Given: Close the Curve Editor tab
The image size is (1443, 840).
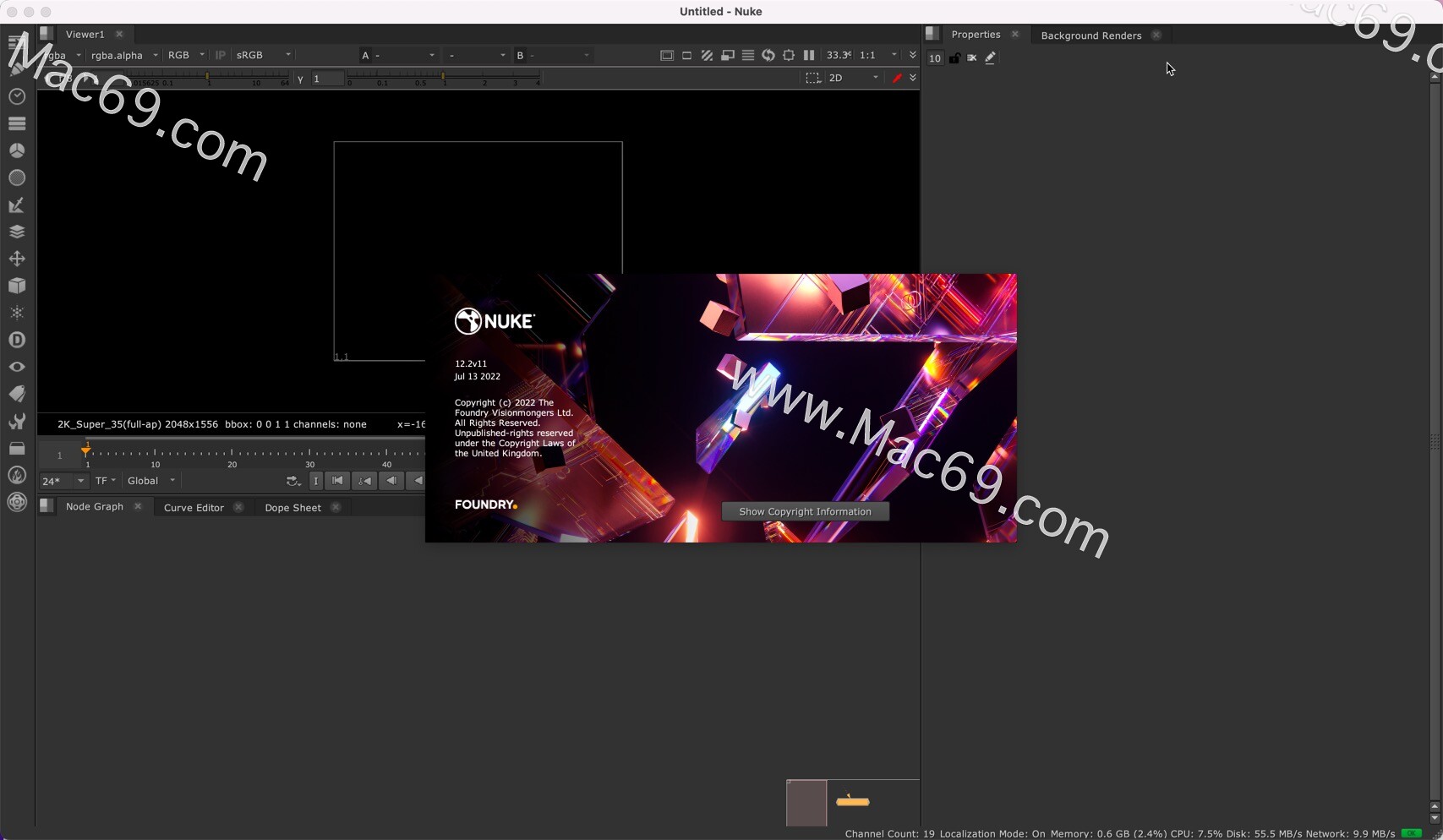Looking at the screenshot, I should (238, 508).
